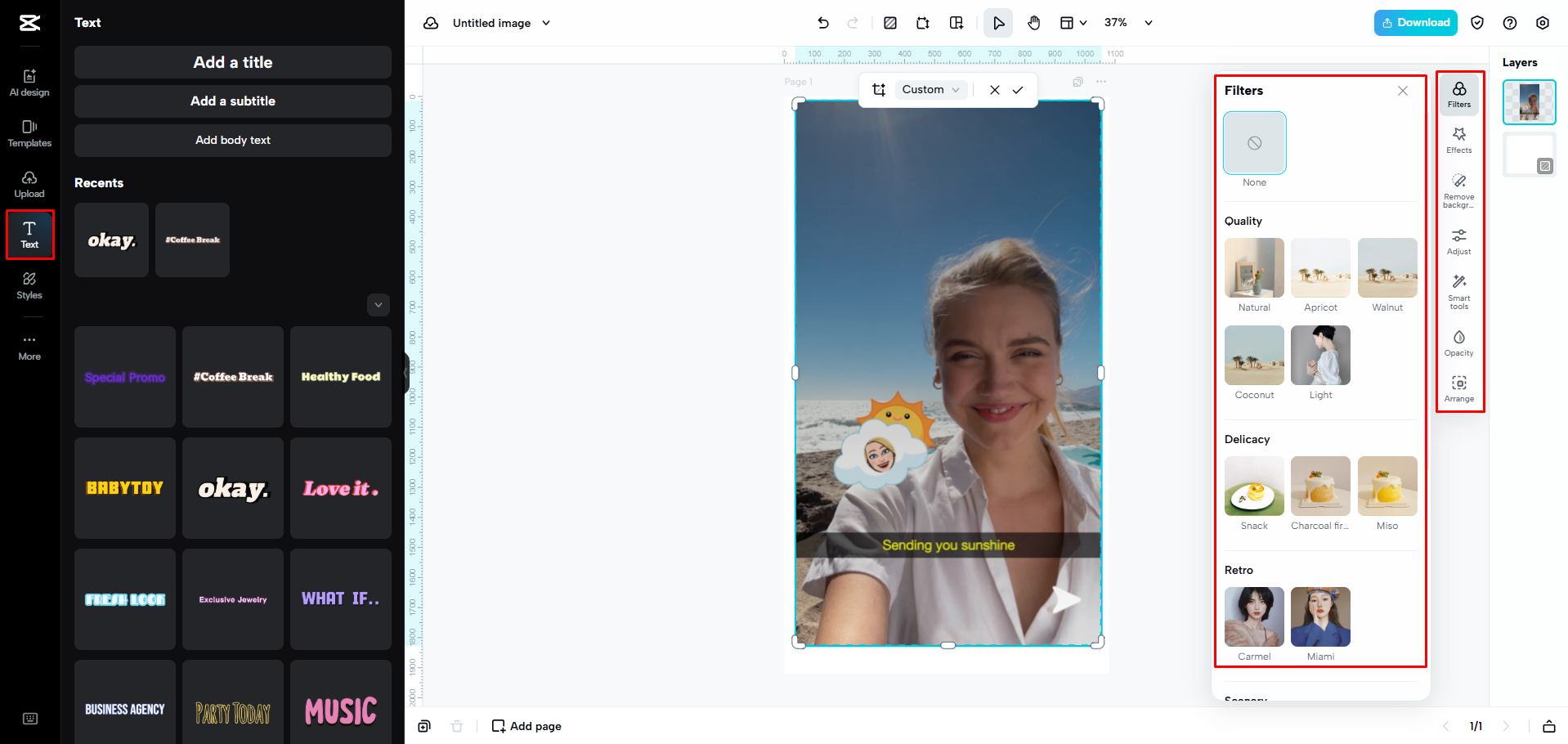Open the AI design sidebar panel
Screen dimensions: 1568x744
pyautogui.click(x=29, y=83)
